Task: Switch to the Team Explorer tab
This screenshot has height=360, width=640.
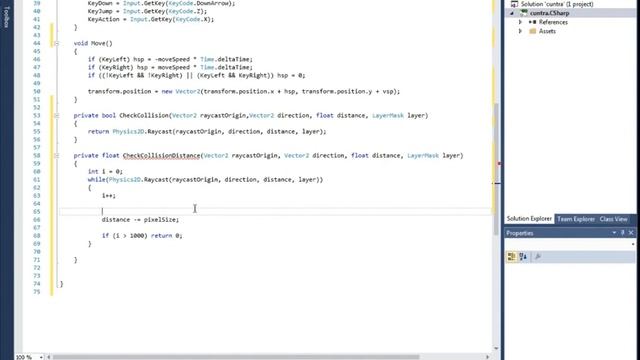Action: 576,219
